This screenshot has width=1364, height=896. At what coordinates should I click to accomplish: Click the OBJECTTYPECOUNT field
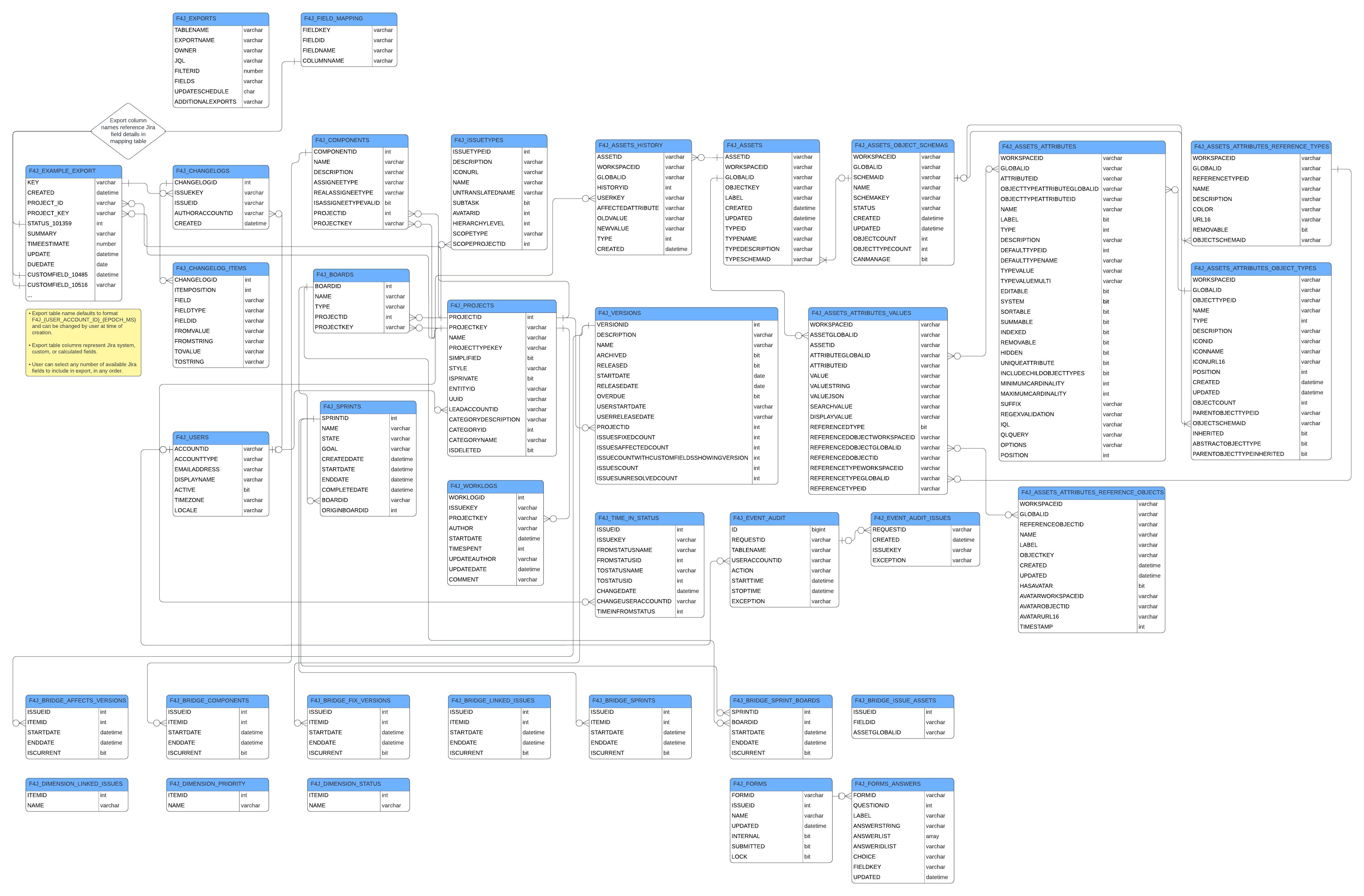click(903, 249)
